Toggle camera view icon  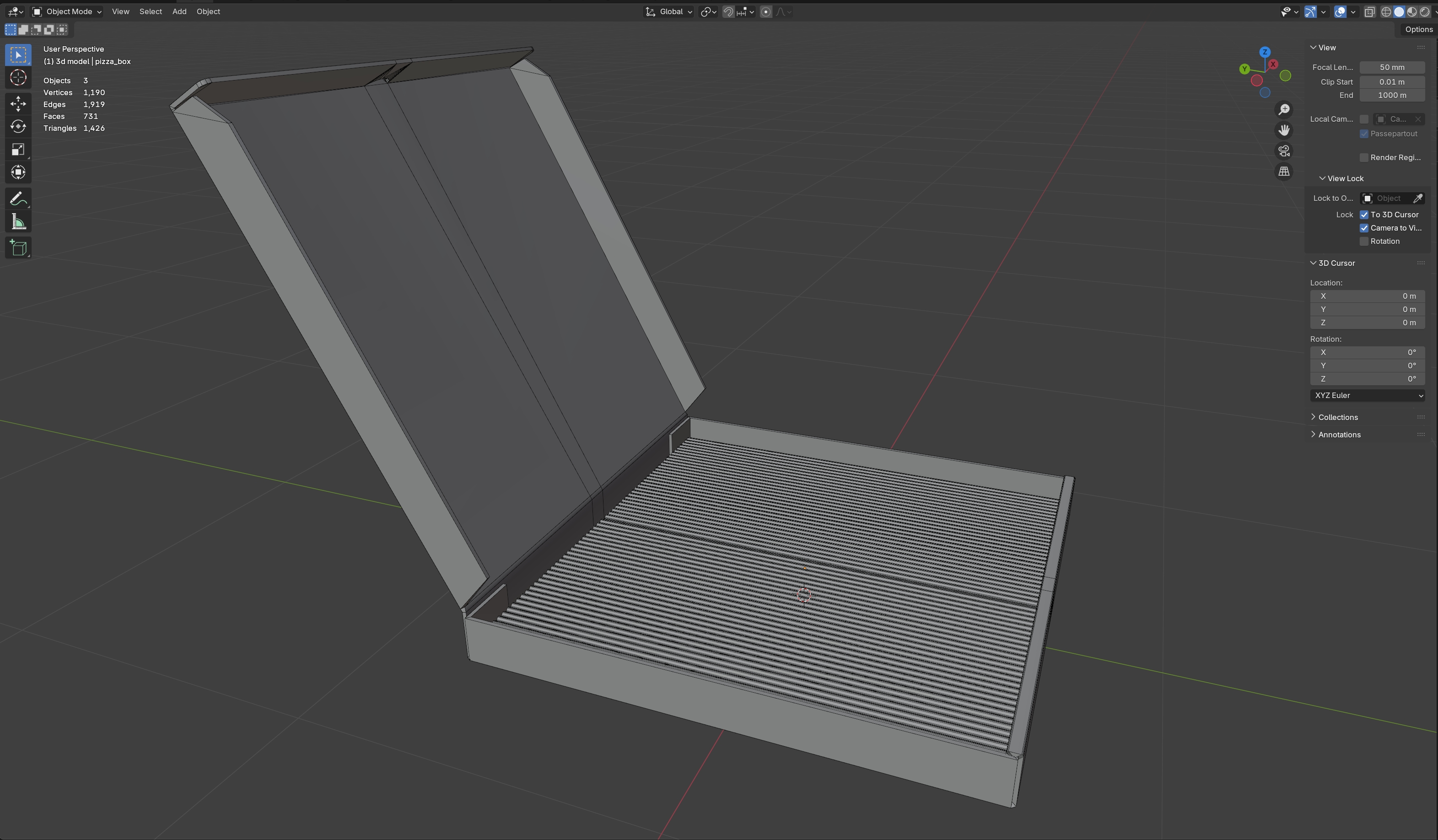point(1284,151)
